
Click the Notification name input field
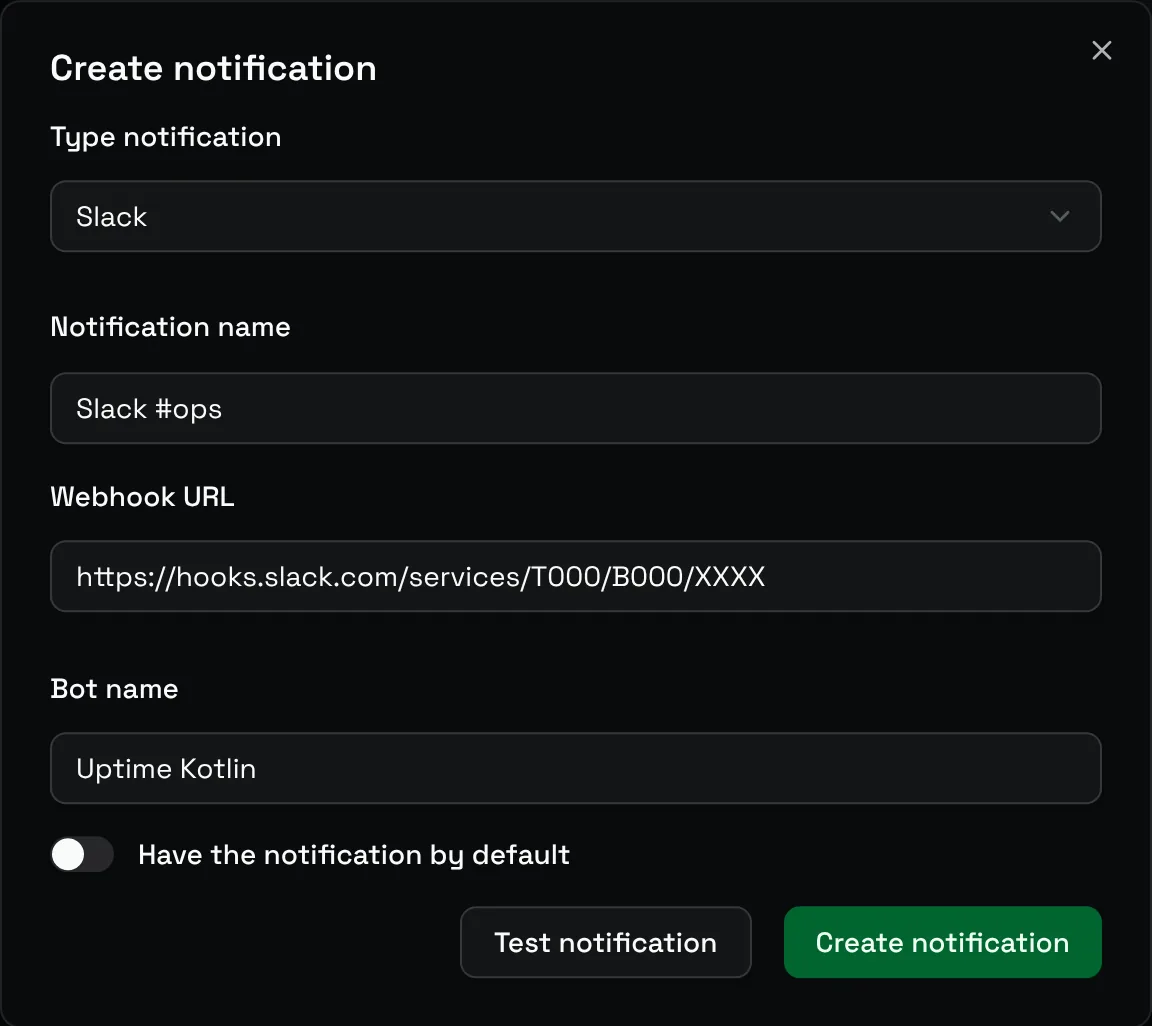tap(575, 408)
